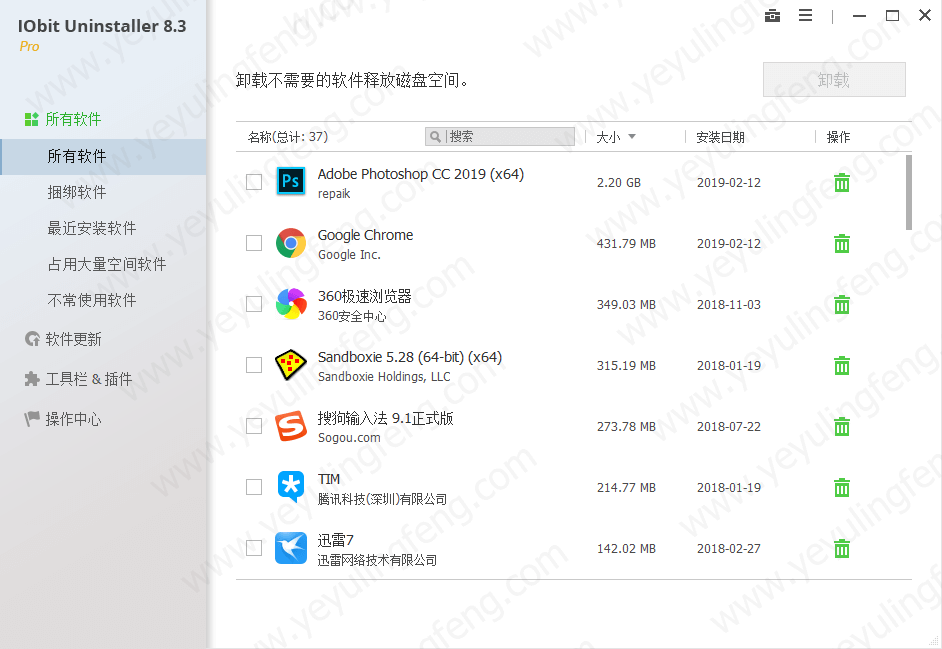
Task: Click the 2018-11-03 install date
Action: (729, 305)
